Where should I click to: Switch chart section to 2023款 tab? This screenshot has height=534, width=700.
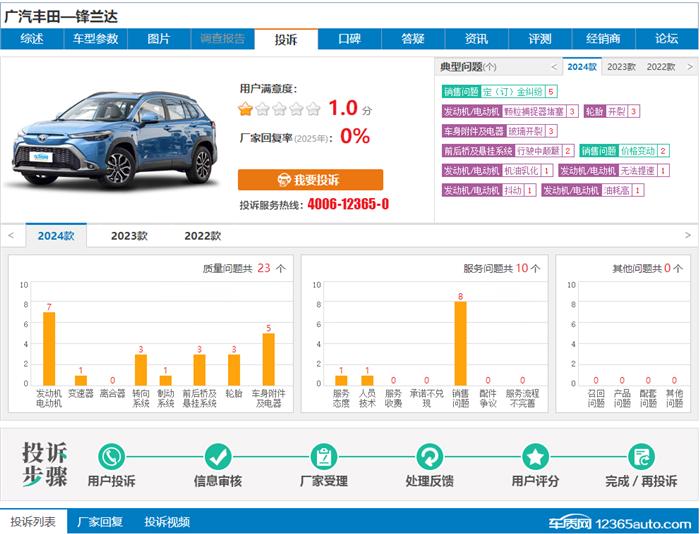click(129, 236)
